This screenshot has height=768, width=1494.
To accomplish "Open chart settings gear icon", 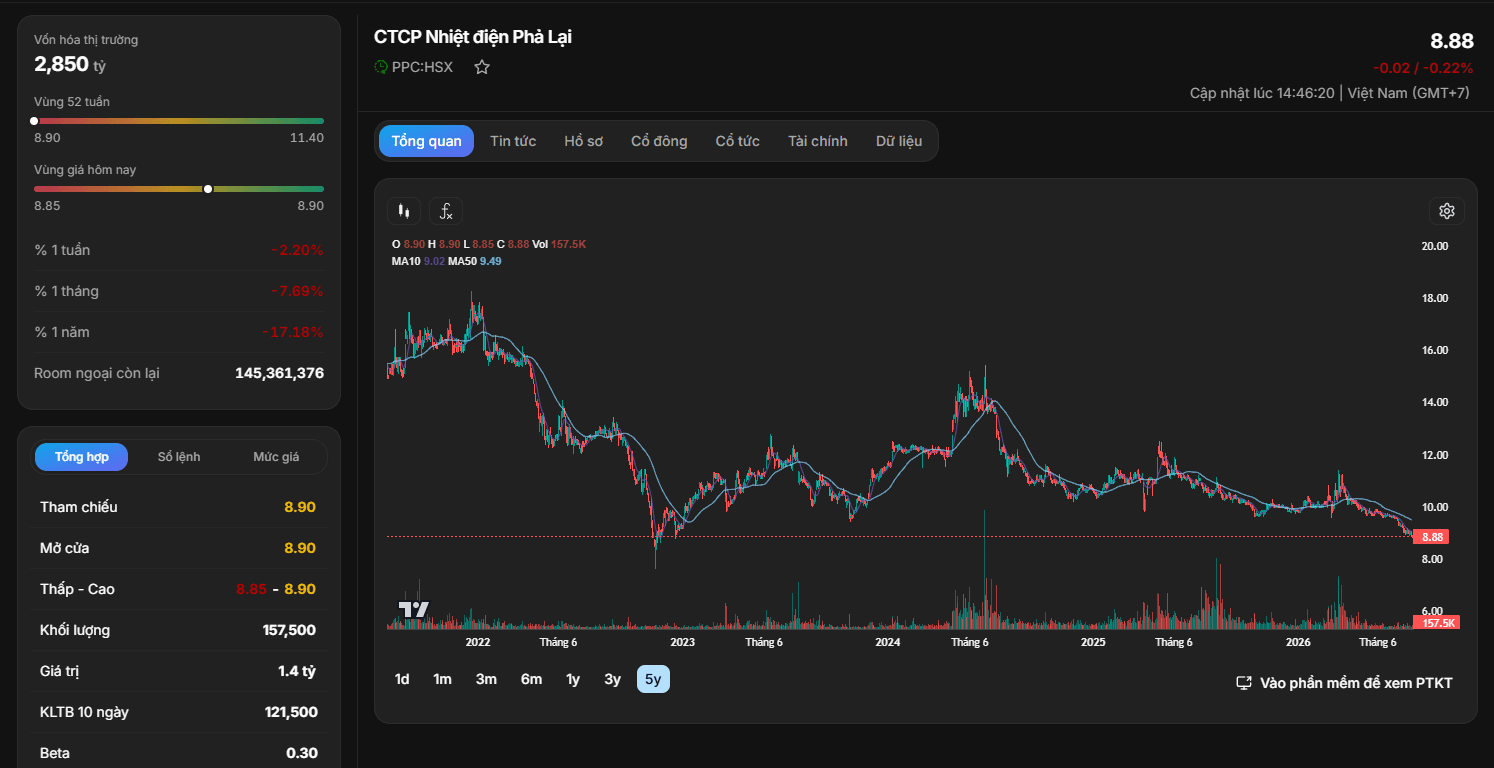I will point(1446,211).
